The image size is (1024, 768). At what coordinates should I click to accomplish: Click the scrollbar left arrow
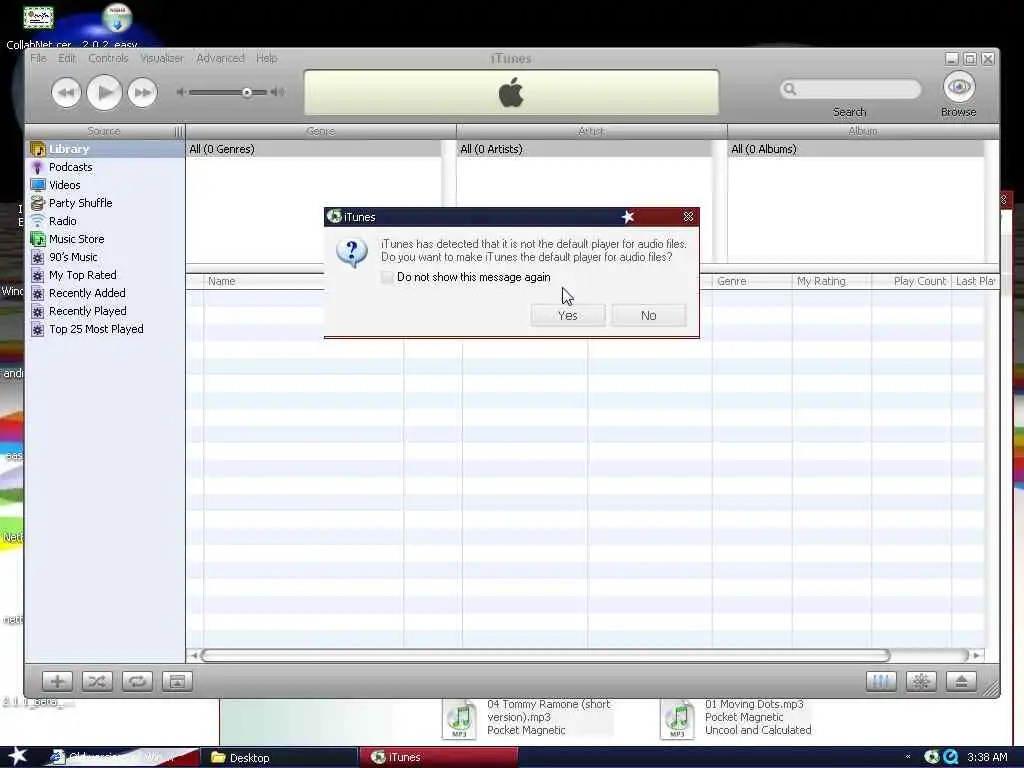193,655
